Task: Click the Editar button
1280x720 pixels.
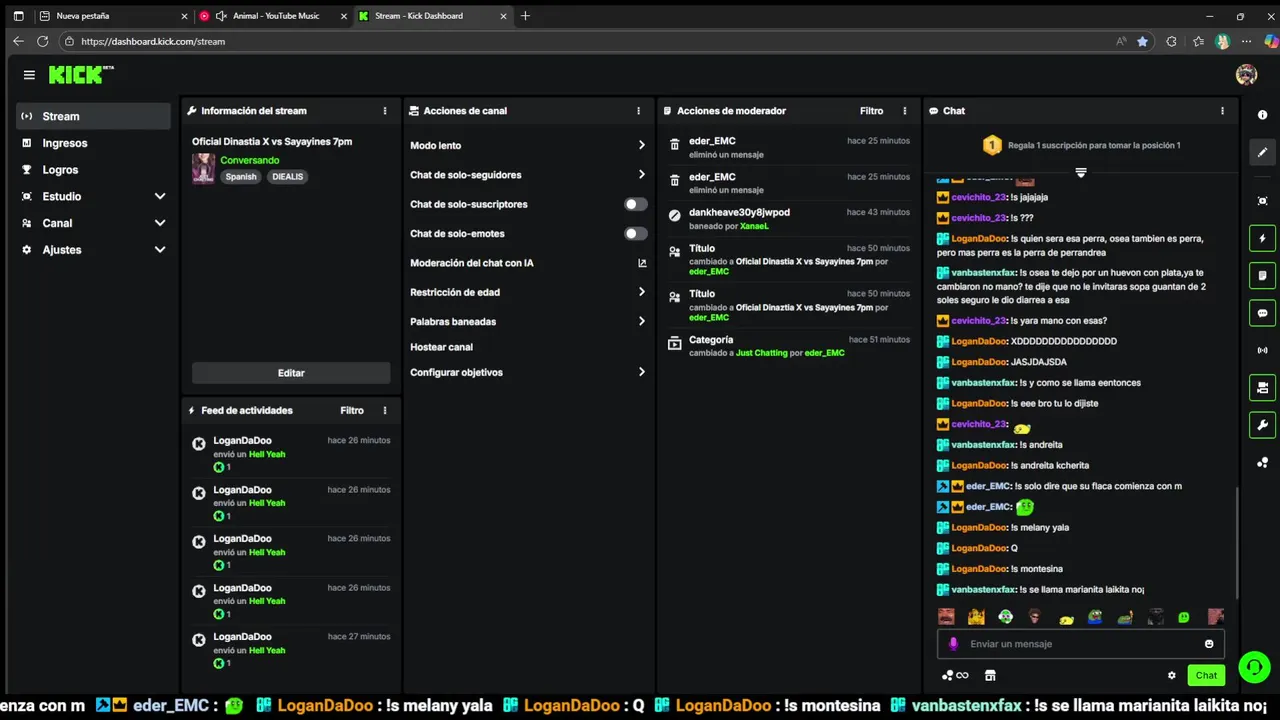Action: 291,373
